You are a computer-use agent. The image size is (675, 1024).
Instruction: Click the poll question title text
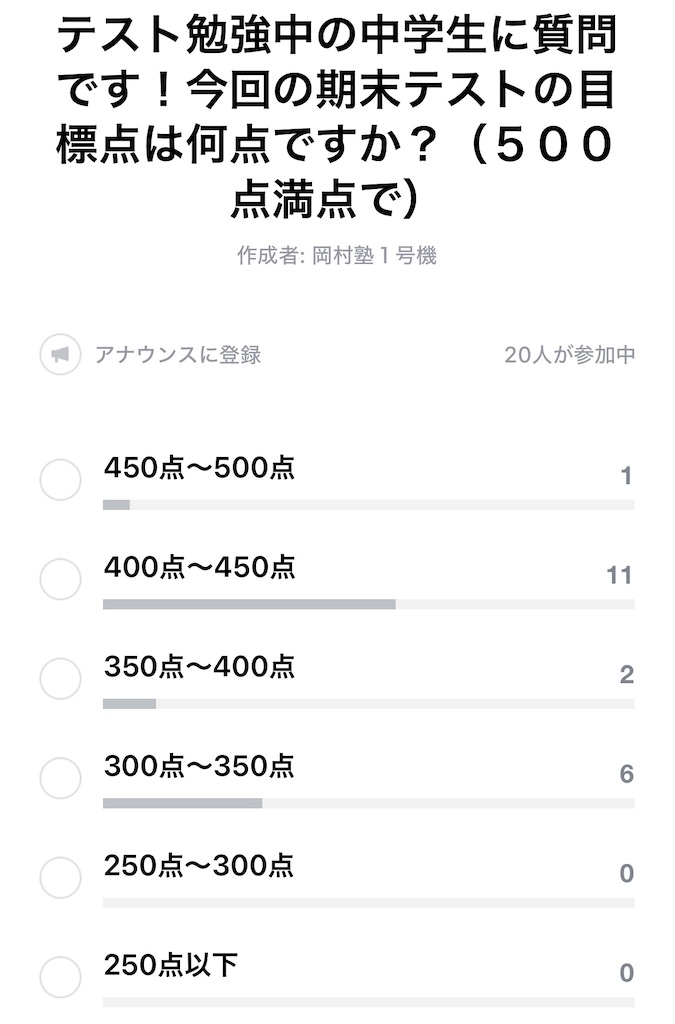pyautogui.click(x=337, y=116)
